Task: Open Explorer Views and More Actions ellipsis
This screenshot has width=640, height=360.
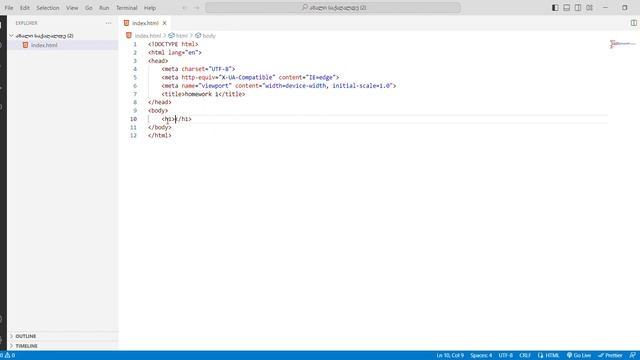Action: point(108,23)
